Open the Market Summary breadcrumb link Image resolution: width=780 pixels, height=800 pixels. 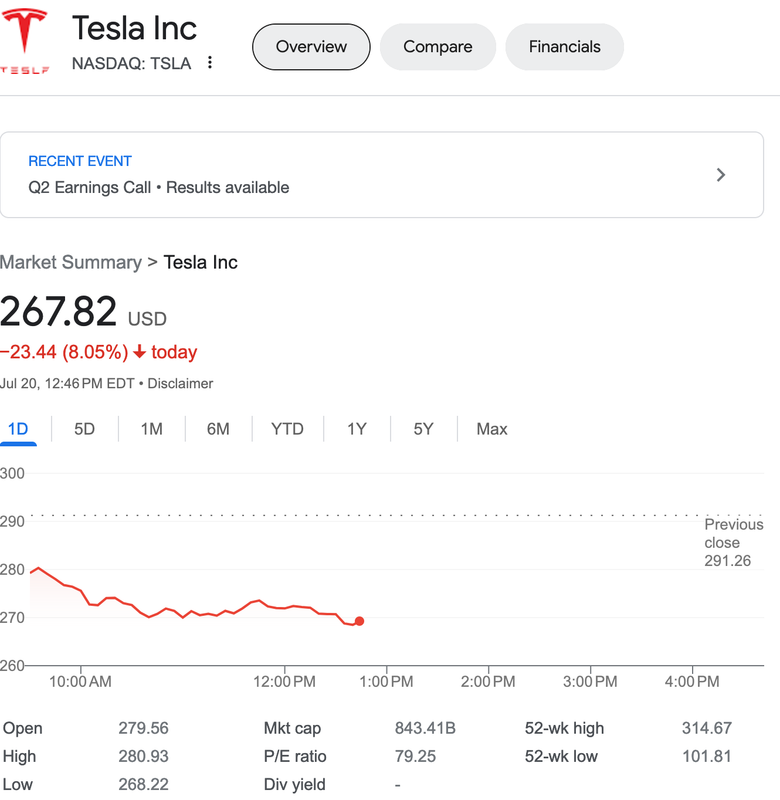[x=70, y=262]
